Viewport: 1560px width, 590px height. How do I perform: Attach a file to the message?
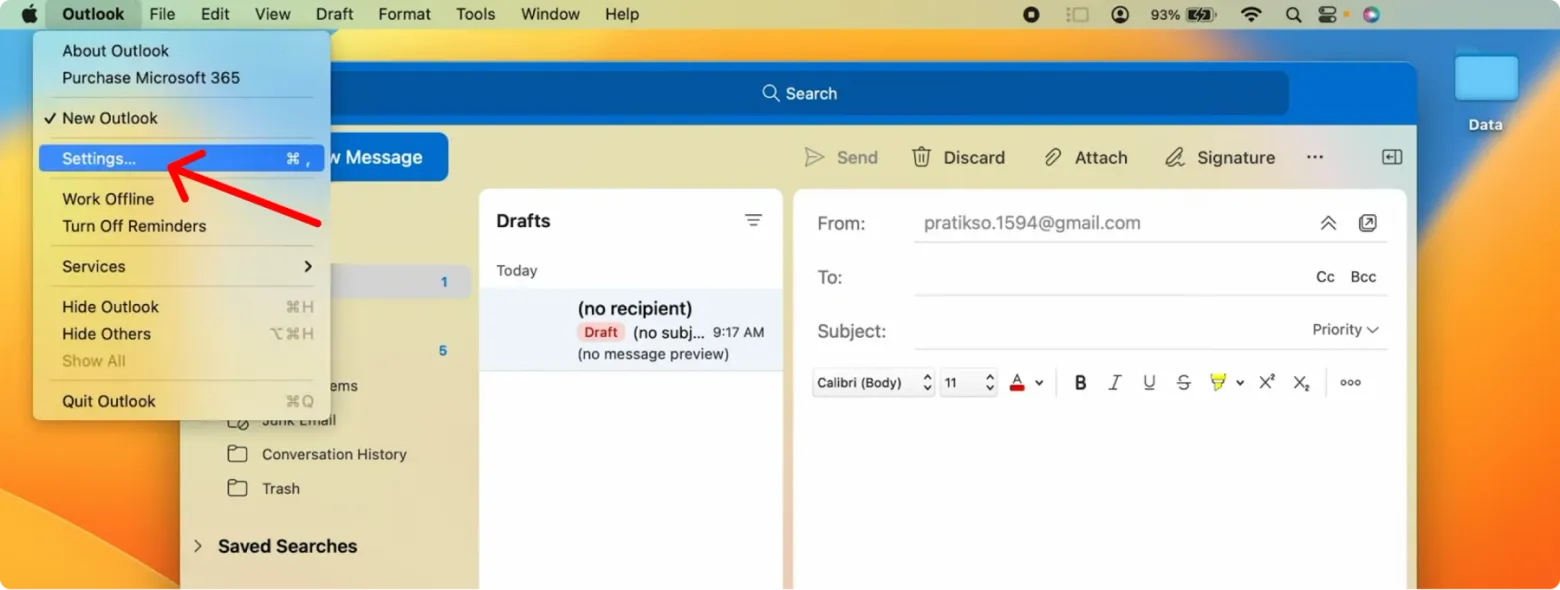coord(1085,158)
